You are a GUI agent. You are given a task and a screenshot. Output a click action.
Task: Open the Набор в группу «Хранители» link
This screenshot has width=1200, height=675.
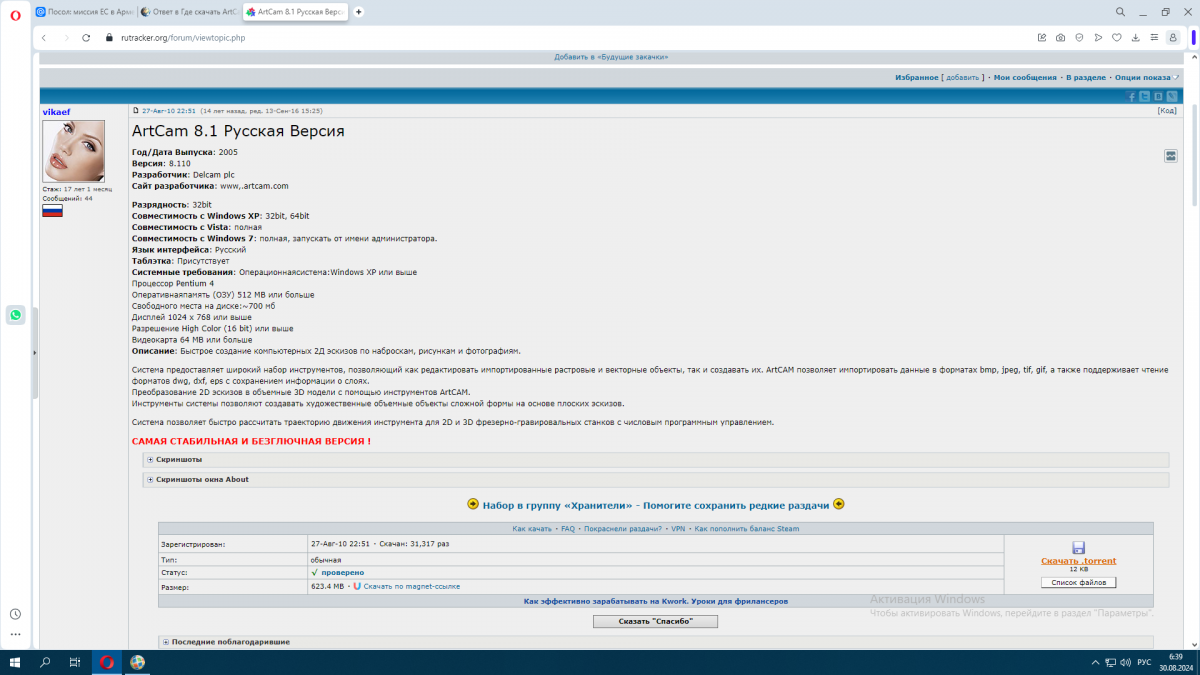656,505
